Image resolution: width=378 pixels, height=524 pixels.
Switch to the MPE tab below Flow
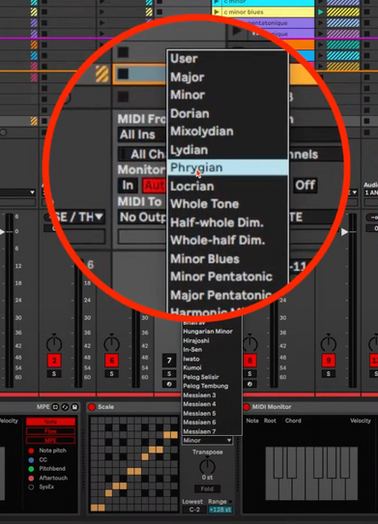[x=50, y=440]
